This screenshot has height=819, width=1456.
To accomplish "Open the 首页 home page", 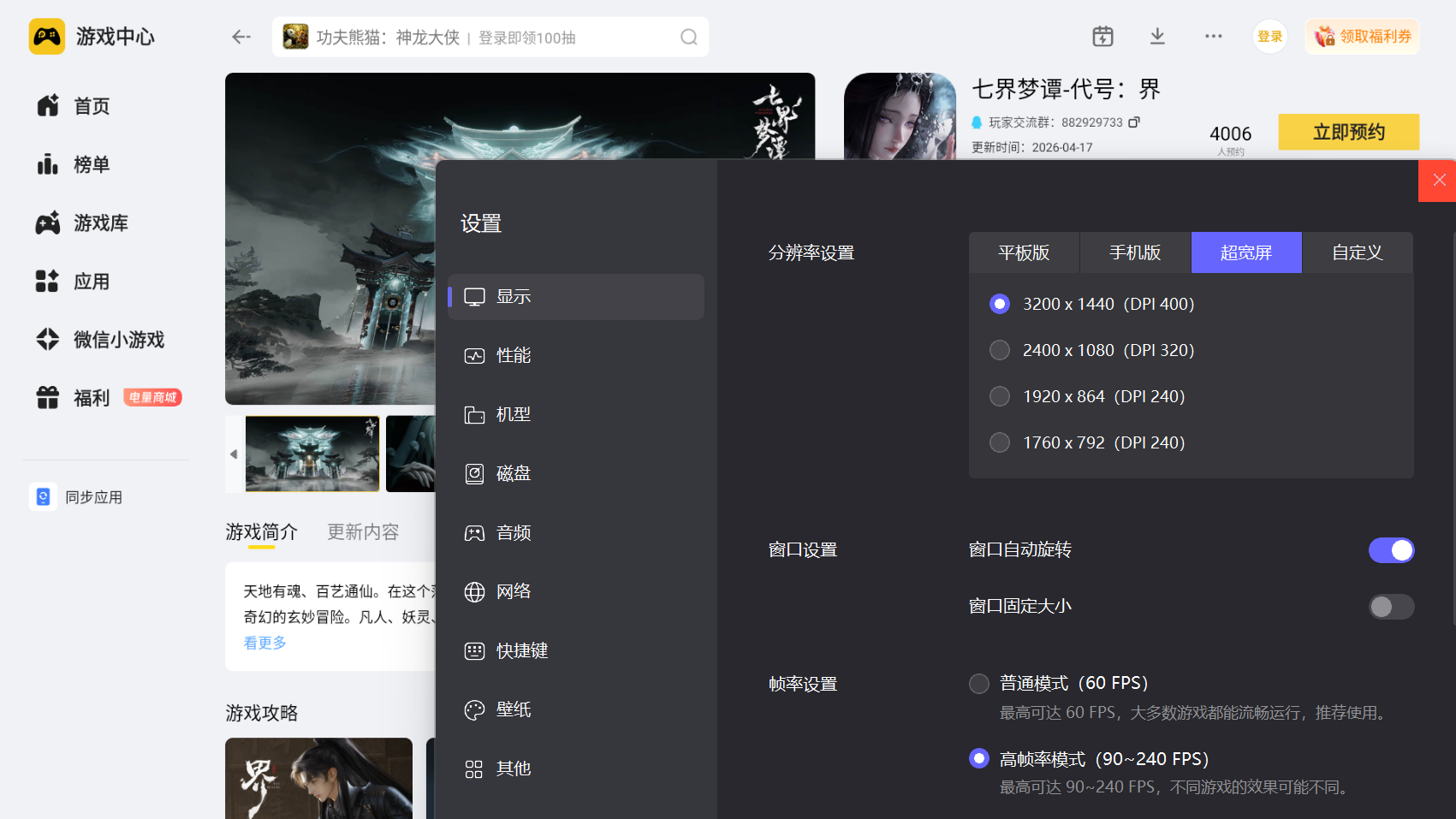I will pos(74,106).
